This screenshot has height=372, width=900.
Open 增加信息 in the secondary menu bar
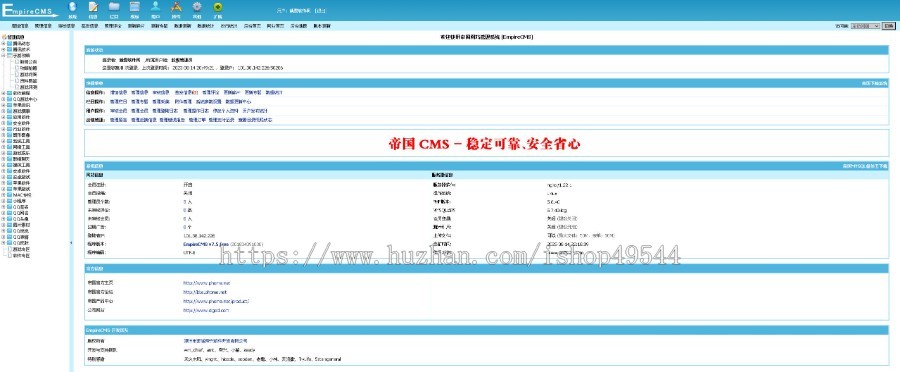(x=20, y=26)
